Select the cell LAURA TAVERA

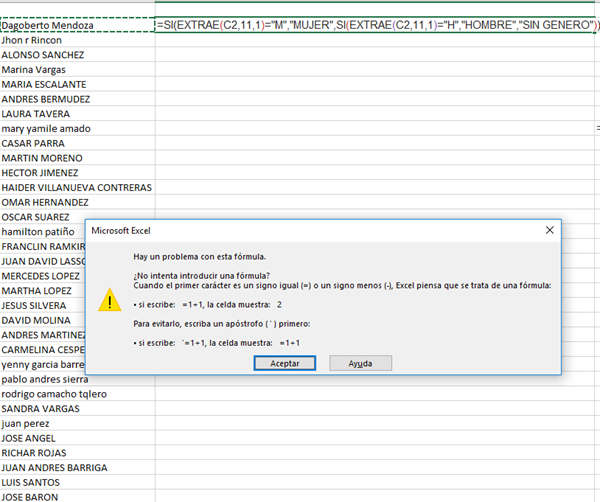(x=78, y=114)
